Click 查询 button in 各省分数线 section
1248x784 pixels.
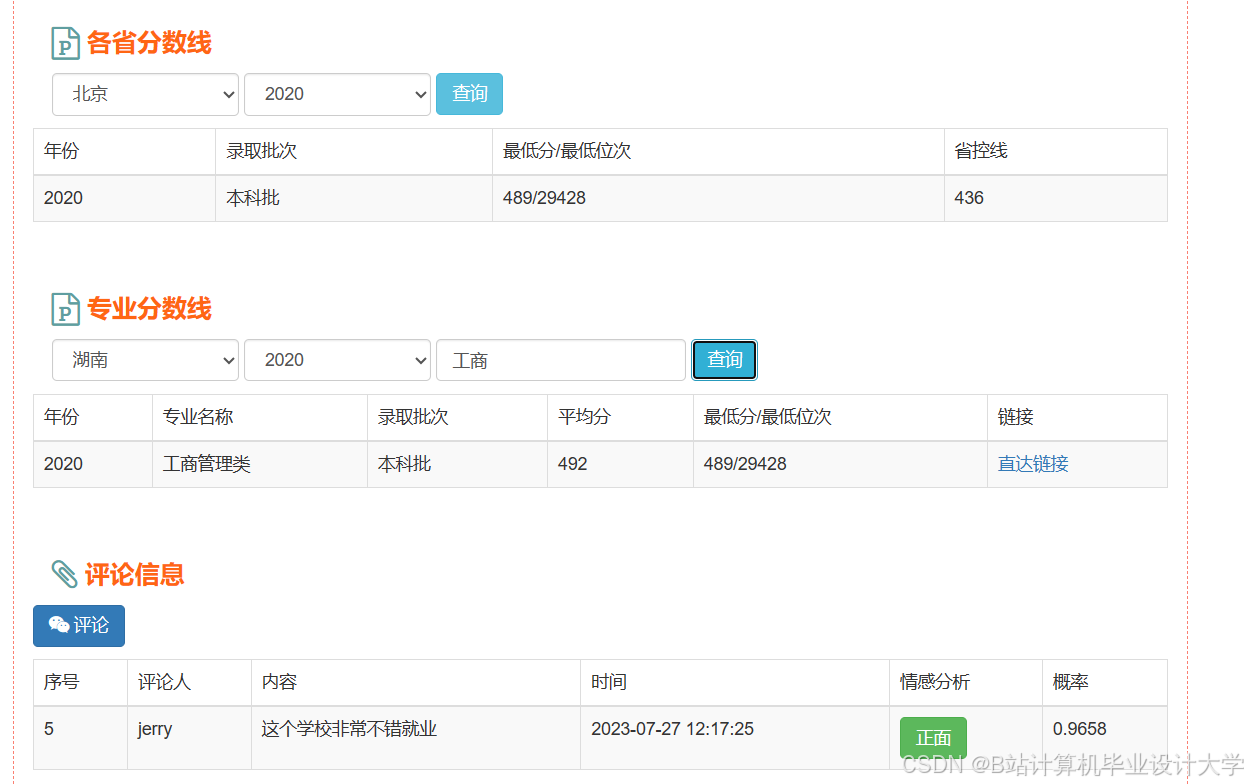pos(469,94)
